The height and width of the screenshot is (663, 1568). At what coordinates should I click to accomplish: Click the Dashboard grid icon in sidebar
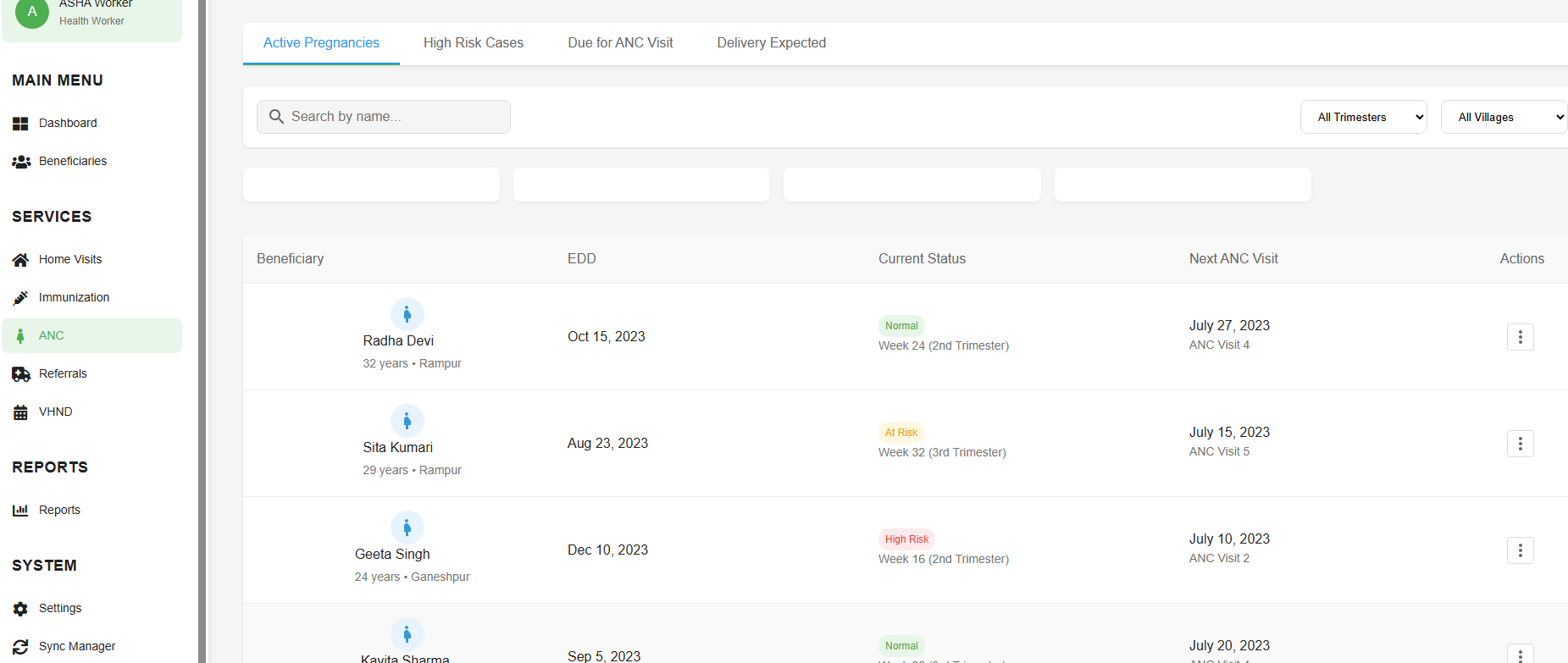[x=20, y=124]
